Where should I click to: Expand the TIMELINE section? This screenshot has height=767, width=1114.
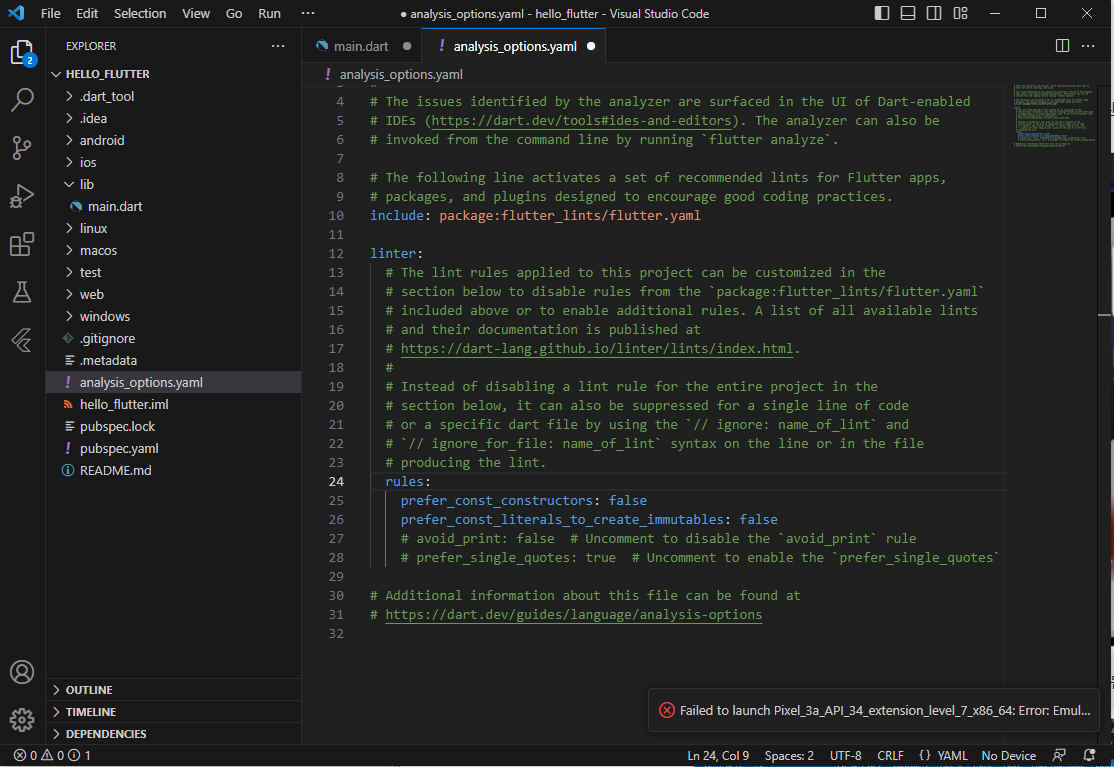click(x=174, y=712)
